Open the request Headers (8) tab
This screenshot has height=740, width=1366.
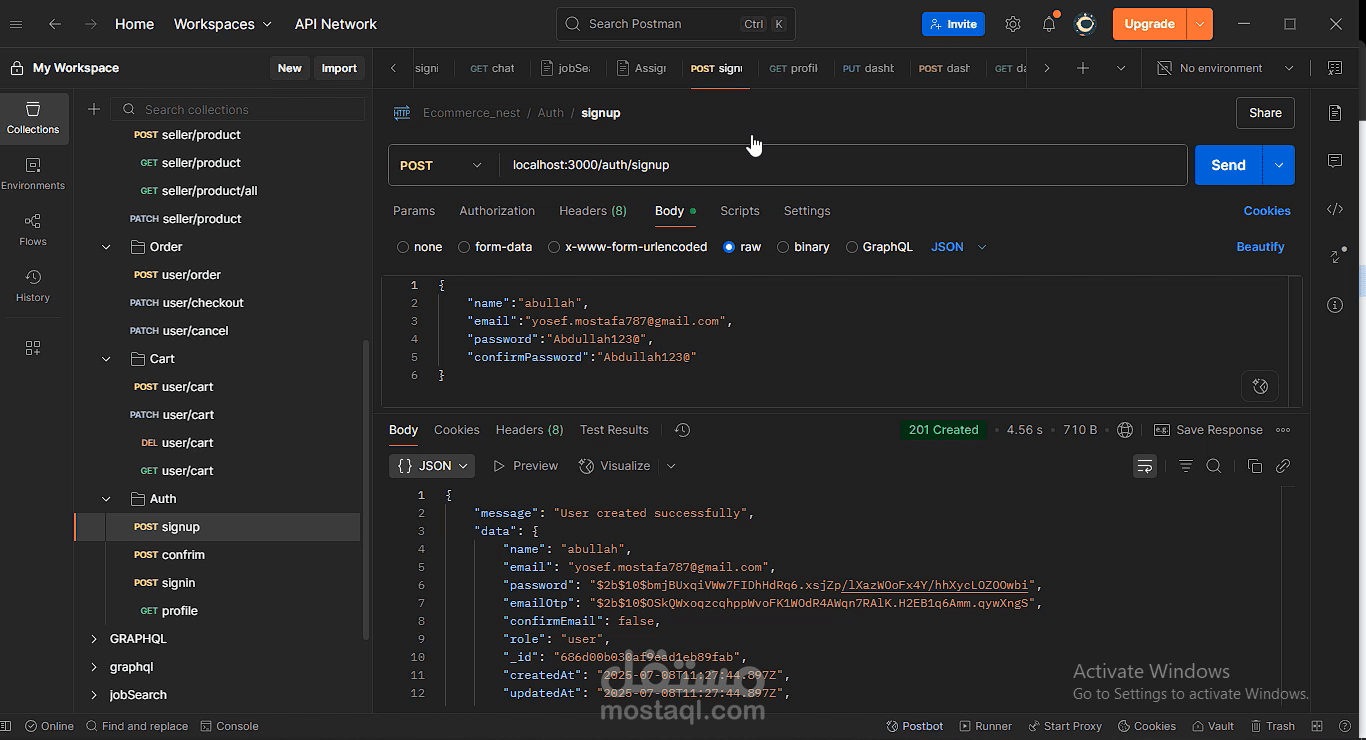[x=593, y=211]
